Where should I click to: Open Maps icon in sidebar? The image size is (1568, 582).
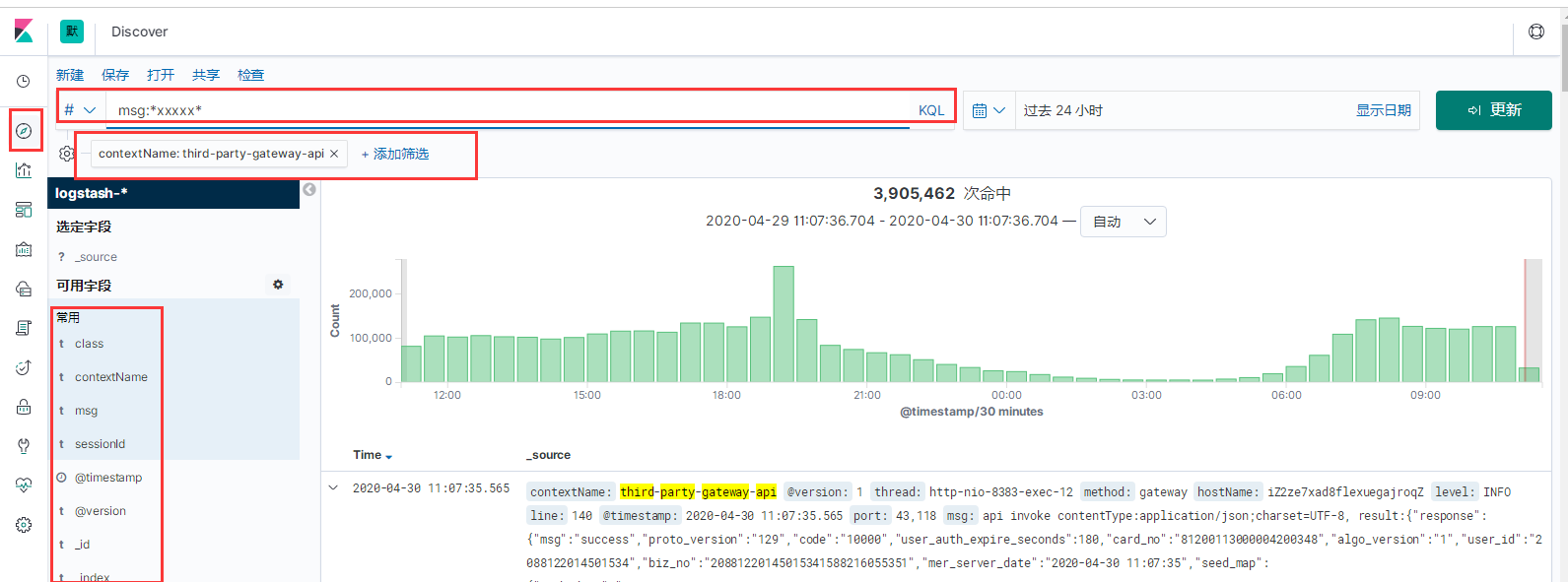[24, 289]
